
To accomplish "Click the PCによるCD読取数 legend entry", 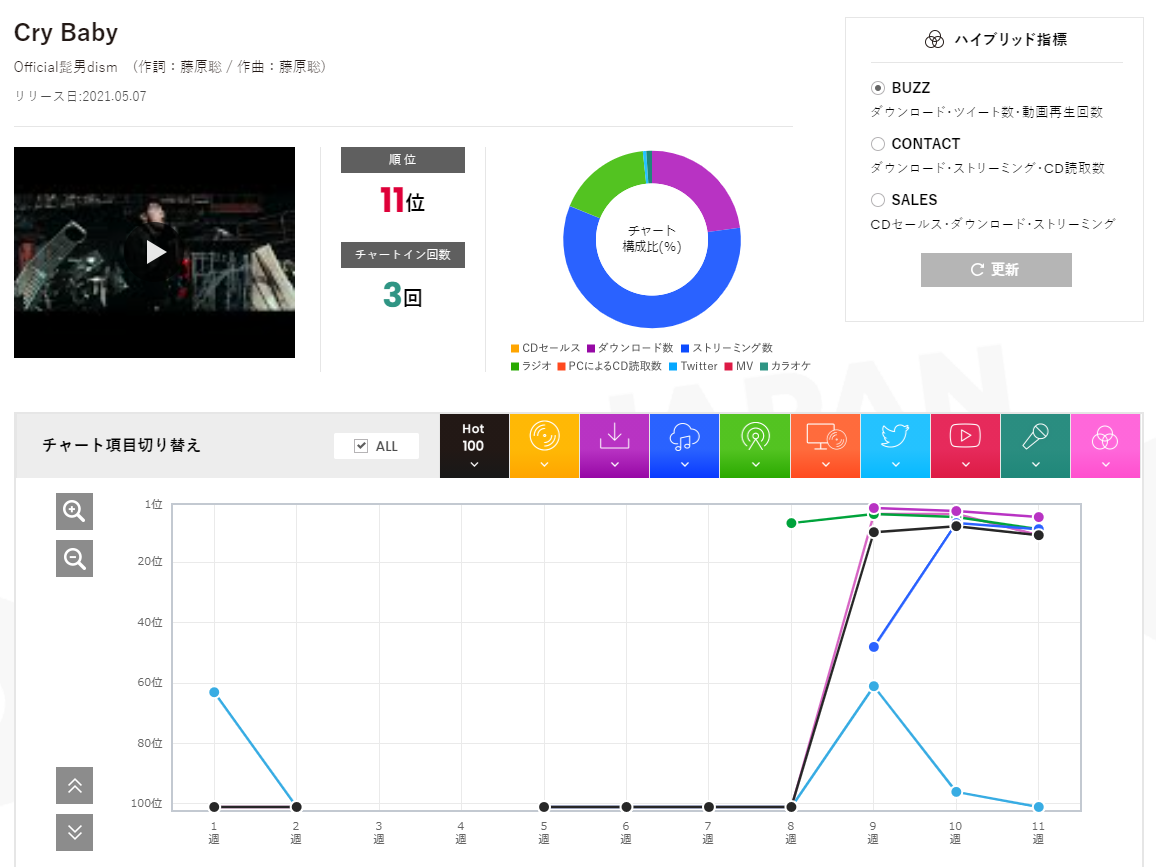I will coord(609,366).
